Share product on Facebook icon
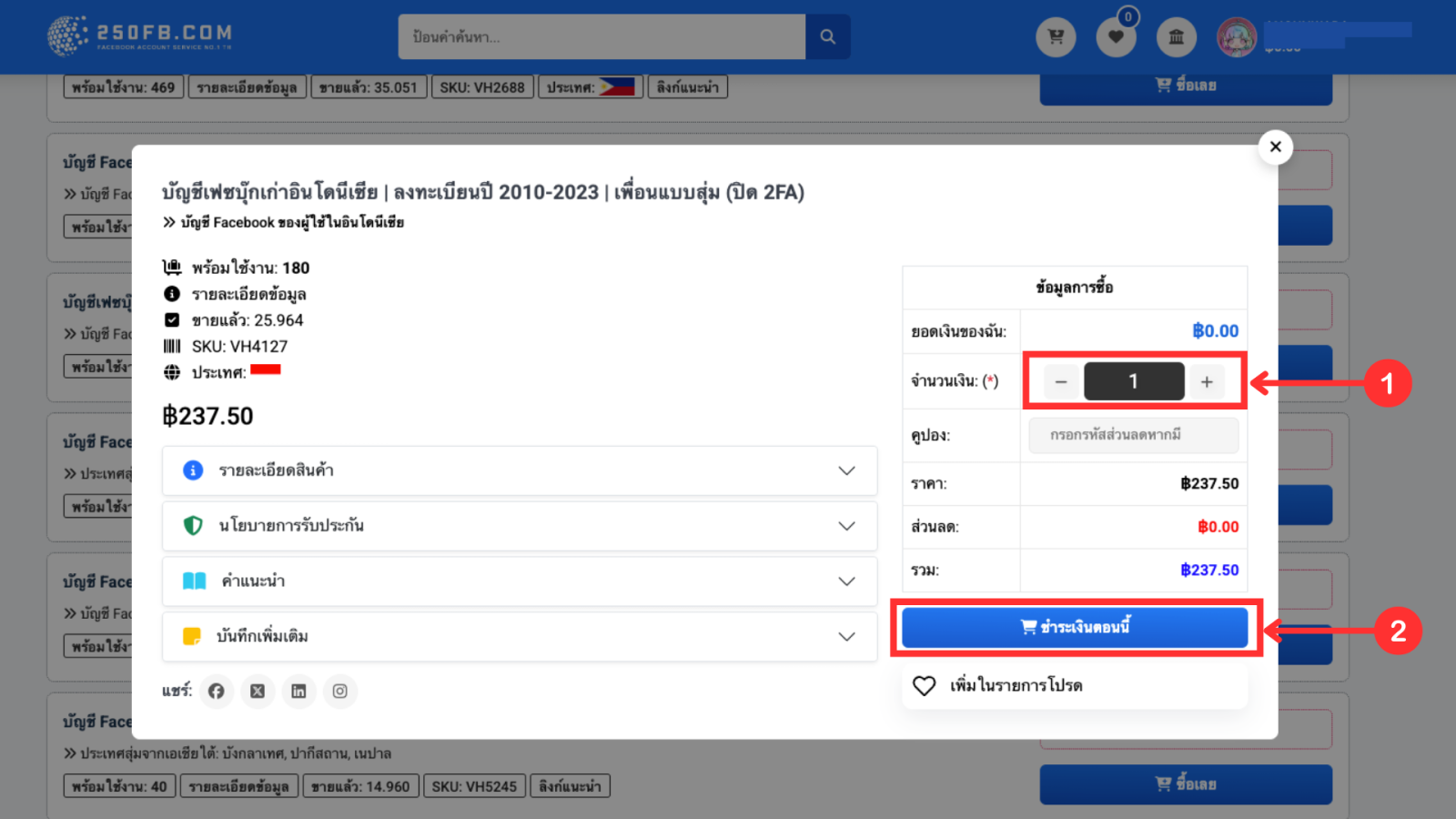The image size is (1456, 819). (x=217, y=692)
